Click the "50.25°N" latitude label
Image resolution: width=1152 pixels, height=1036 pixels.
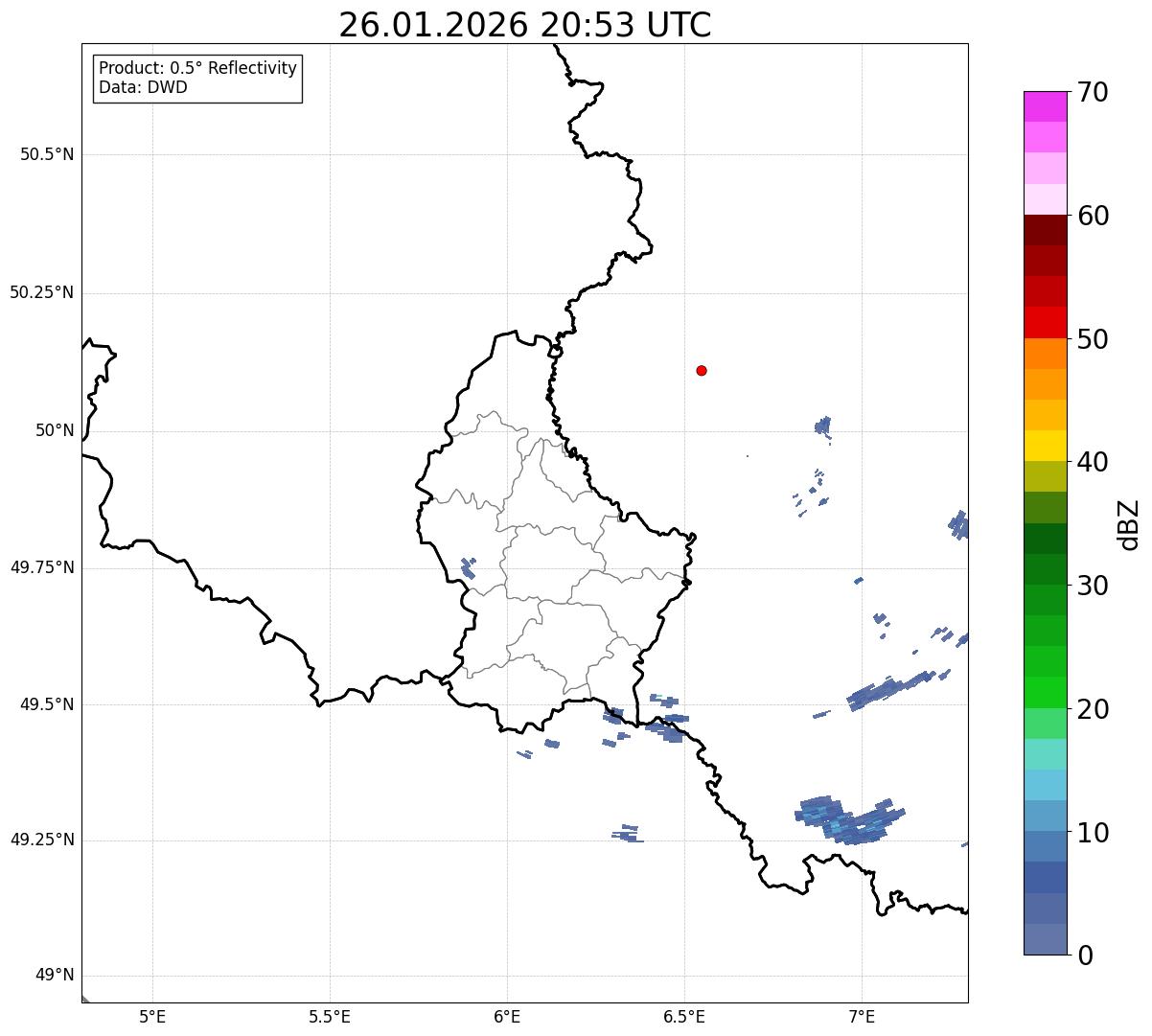coord(41,292)
